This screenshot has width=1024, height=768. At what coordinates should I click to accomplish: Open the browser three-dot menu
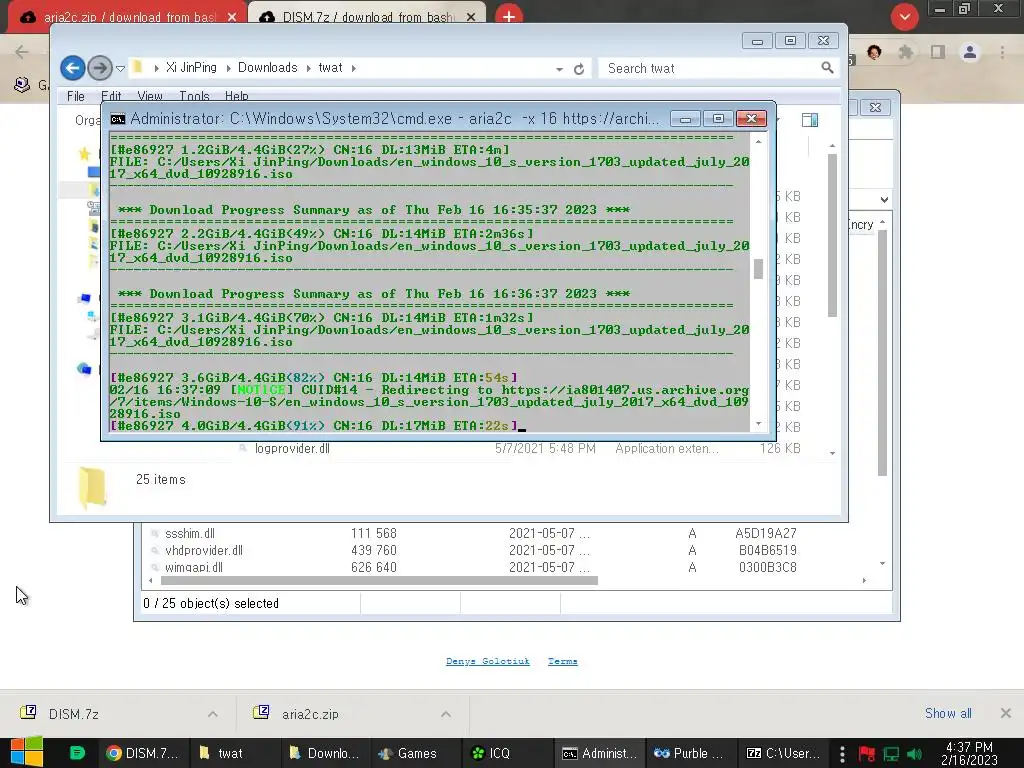[x=1002, y=52]
